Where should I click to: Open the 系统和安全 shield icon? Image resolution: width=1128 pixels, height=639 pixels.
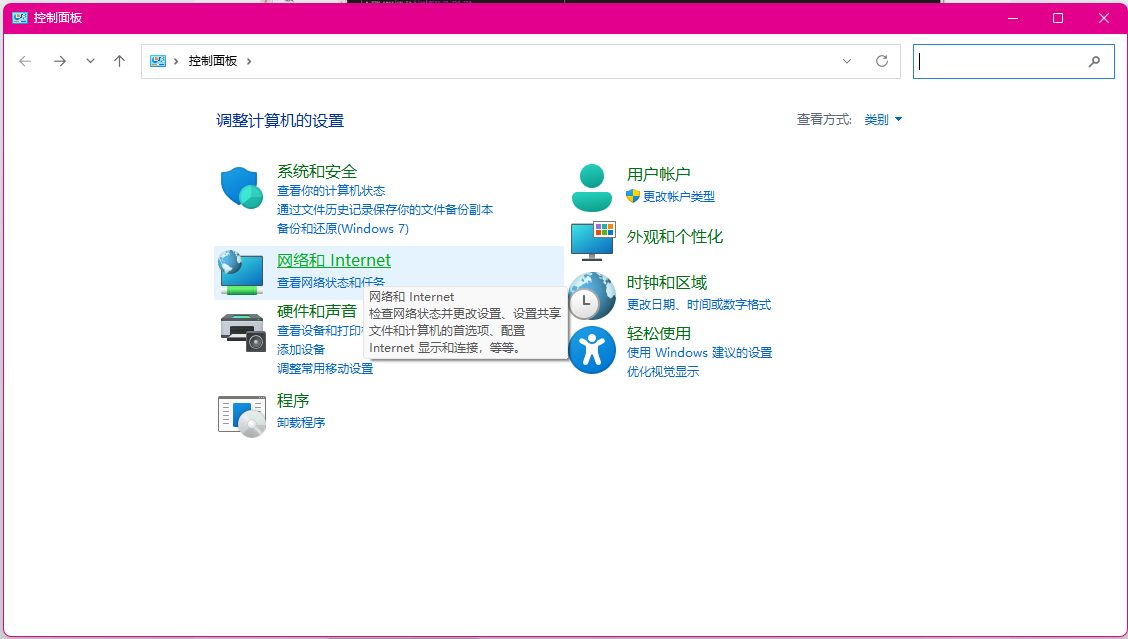tap(241, 189)
